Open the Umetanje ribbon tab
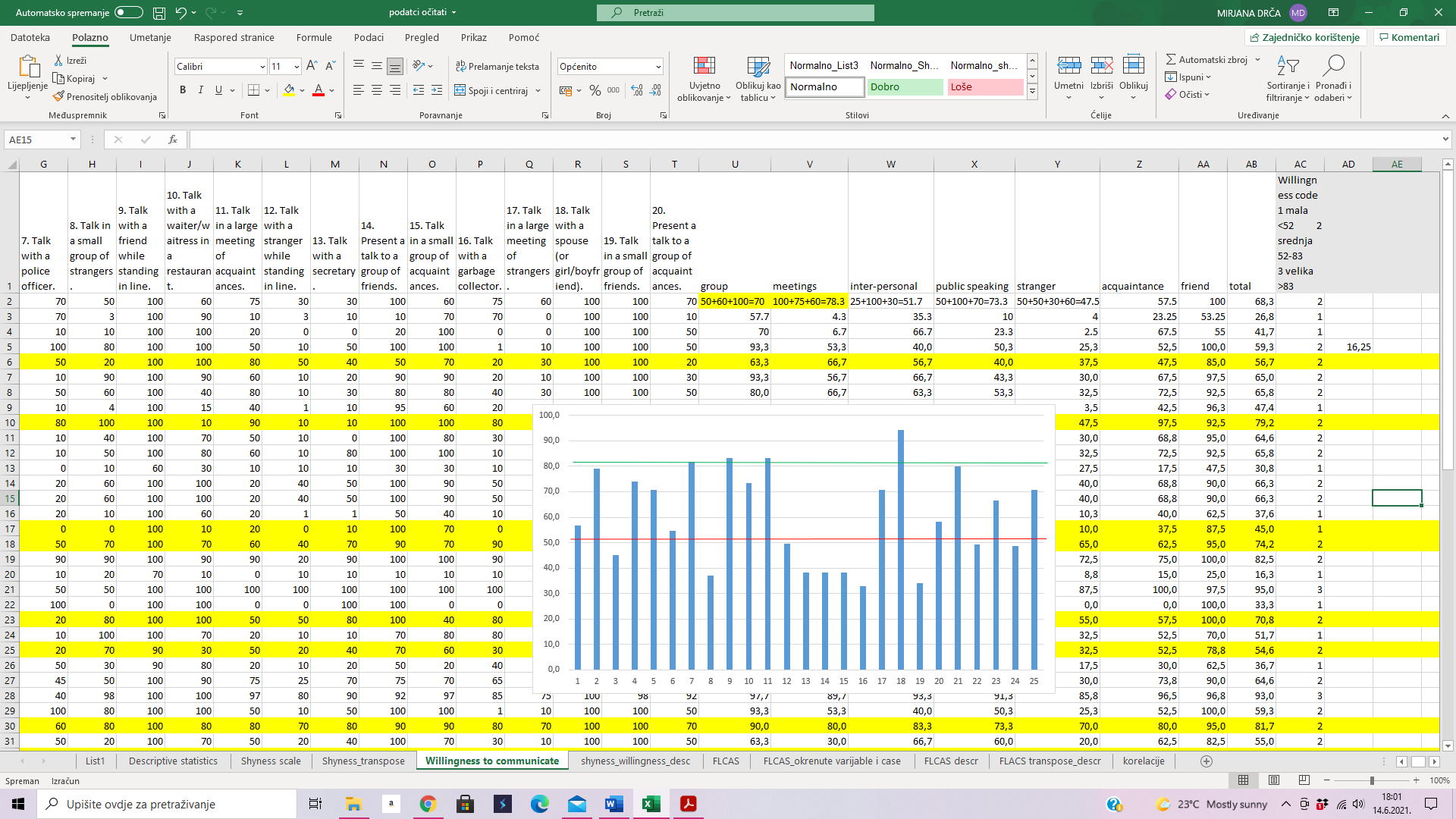This screenshot has width=1456, height=819. pyautogui.click(x=150, y=37)
